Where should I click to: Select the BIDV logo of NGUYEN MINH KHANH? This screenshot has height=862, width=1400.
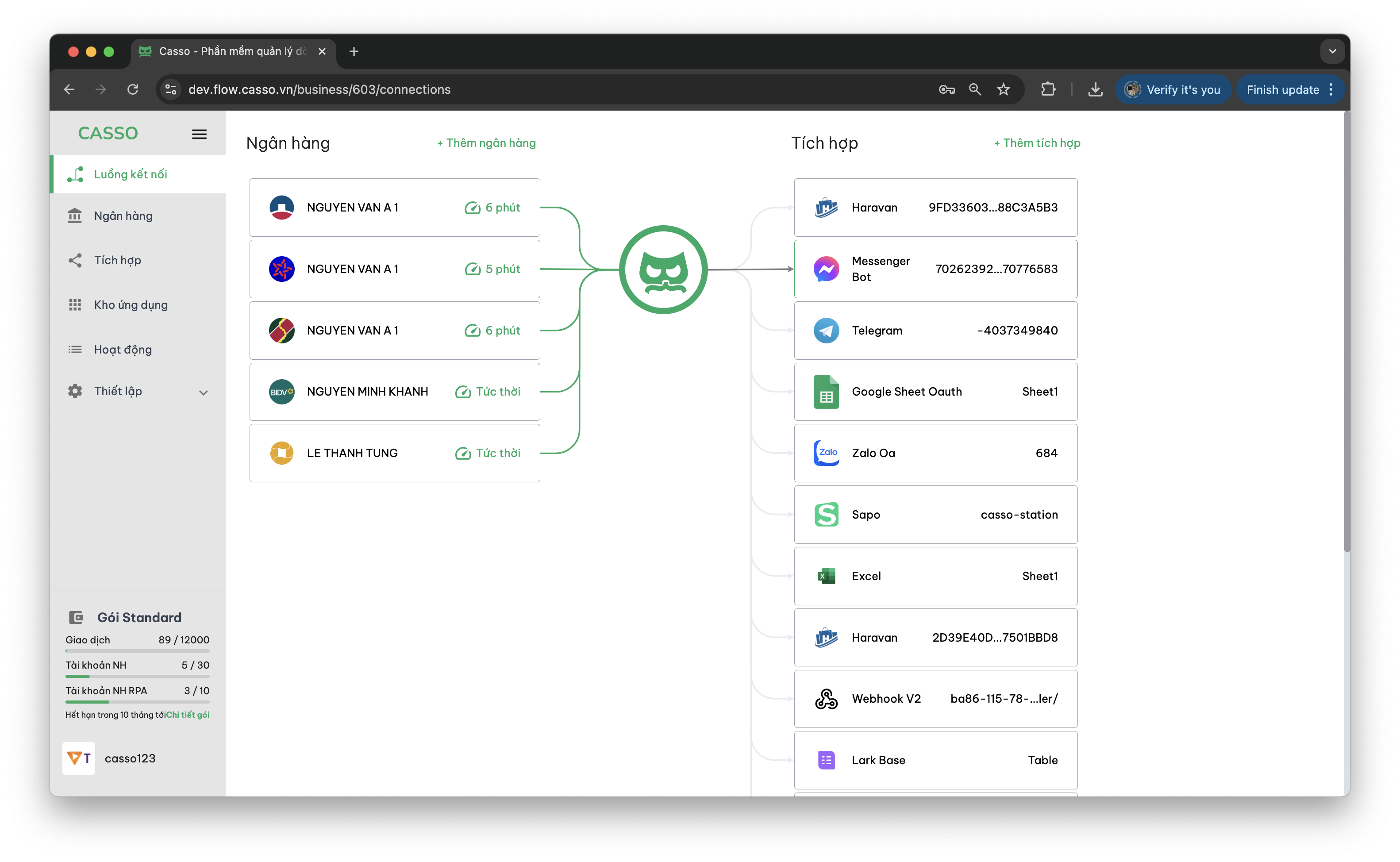click(281, 392)
